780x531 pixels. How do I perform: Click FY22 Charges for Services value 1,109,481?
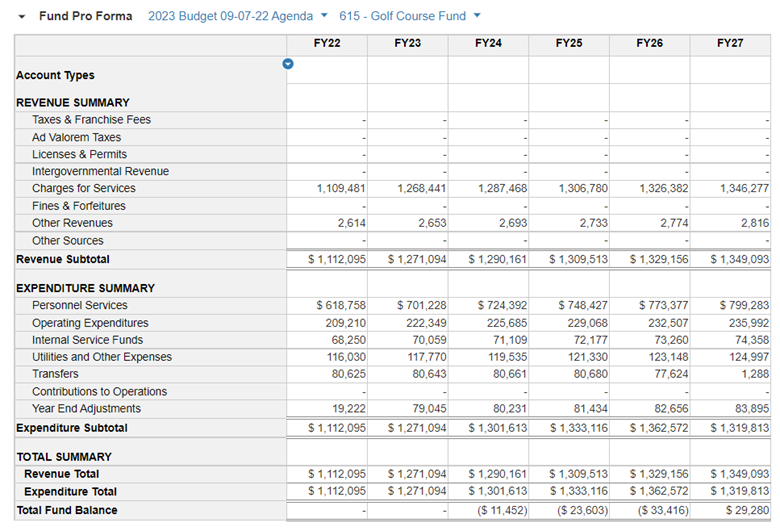pyautogui.click(x=341, y=188)
